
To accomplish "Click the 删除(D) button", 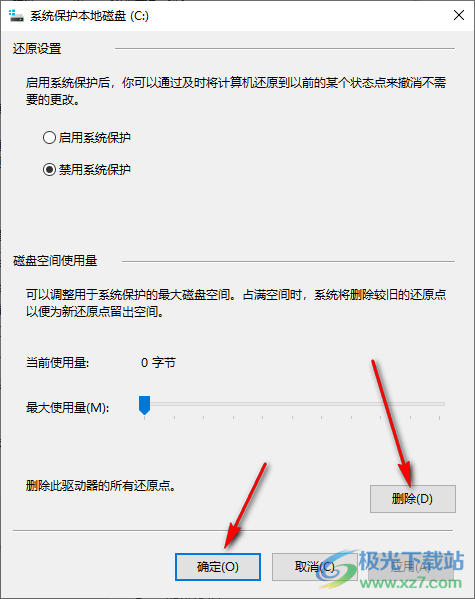I will coord(413,499).
